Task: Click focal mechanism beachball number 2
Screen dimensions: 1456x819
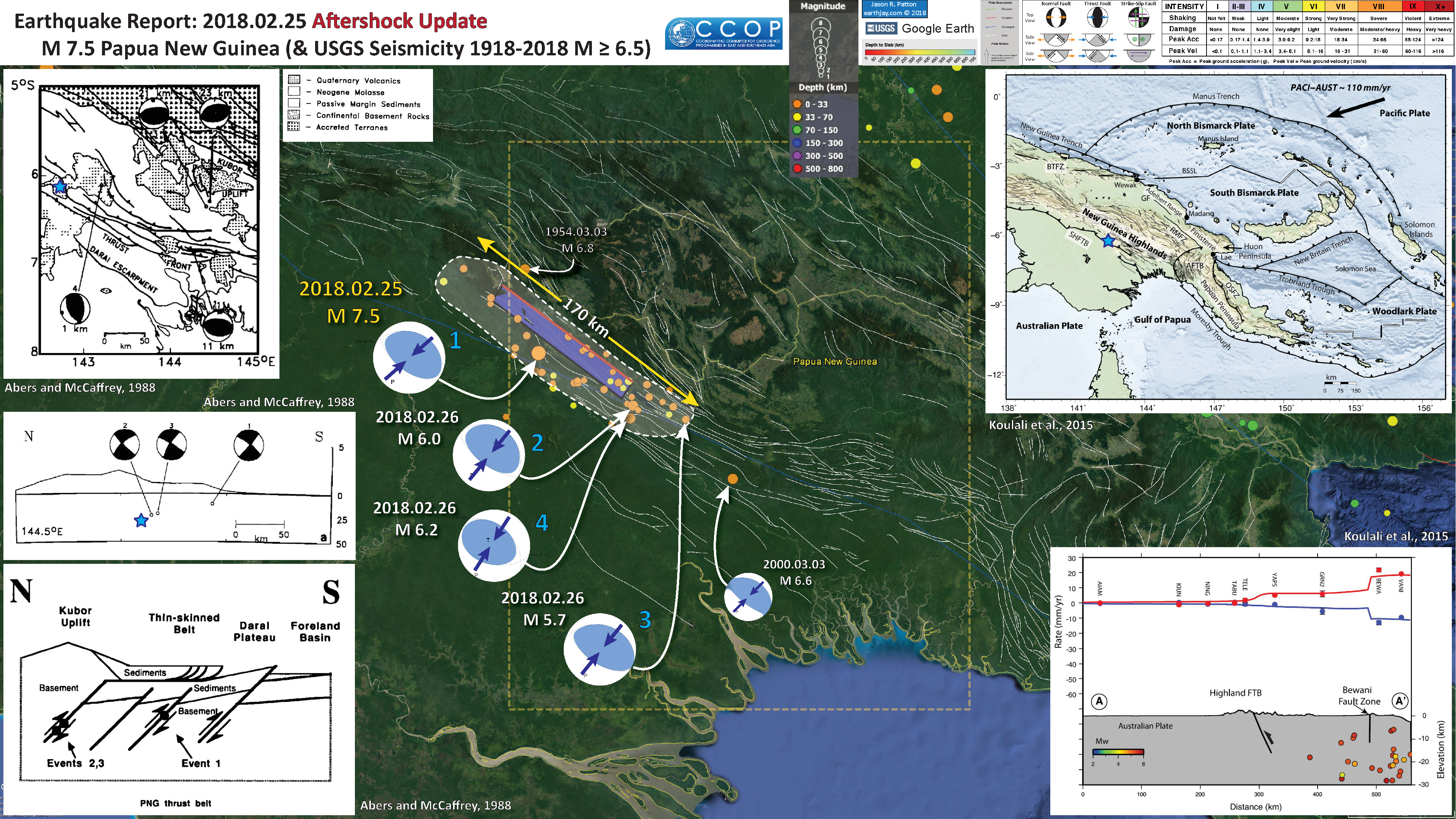Action: coord(488,455)
